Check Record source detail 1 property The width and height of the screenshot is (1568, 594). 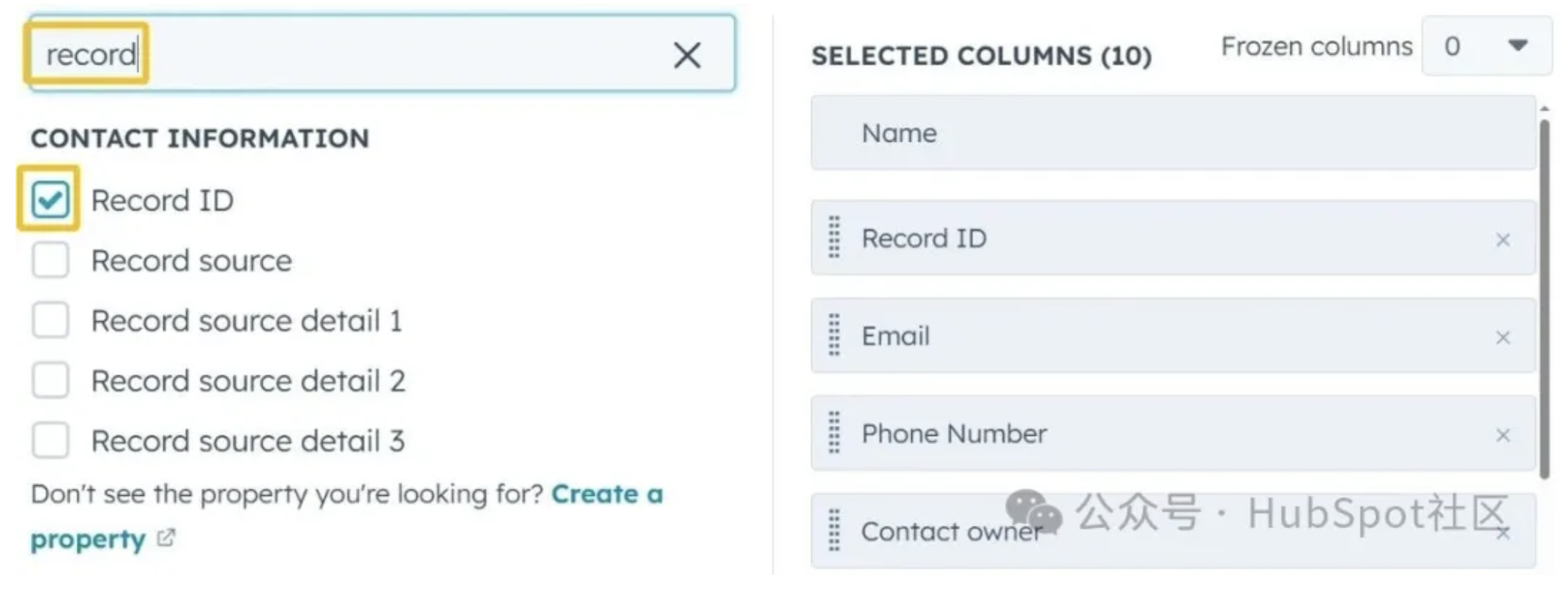click(x=50, y=320)
